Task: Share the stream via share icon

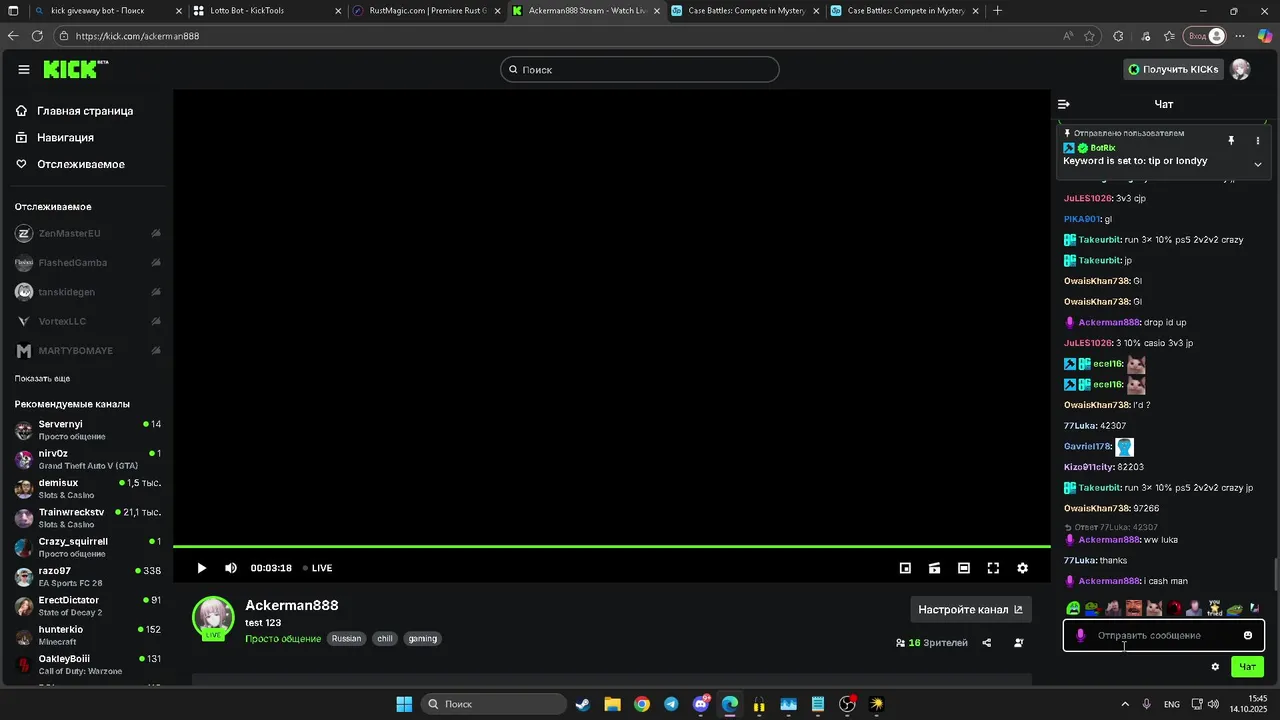Action: [987, 643]
